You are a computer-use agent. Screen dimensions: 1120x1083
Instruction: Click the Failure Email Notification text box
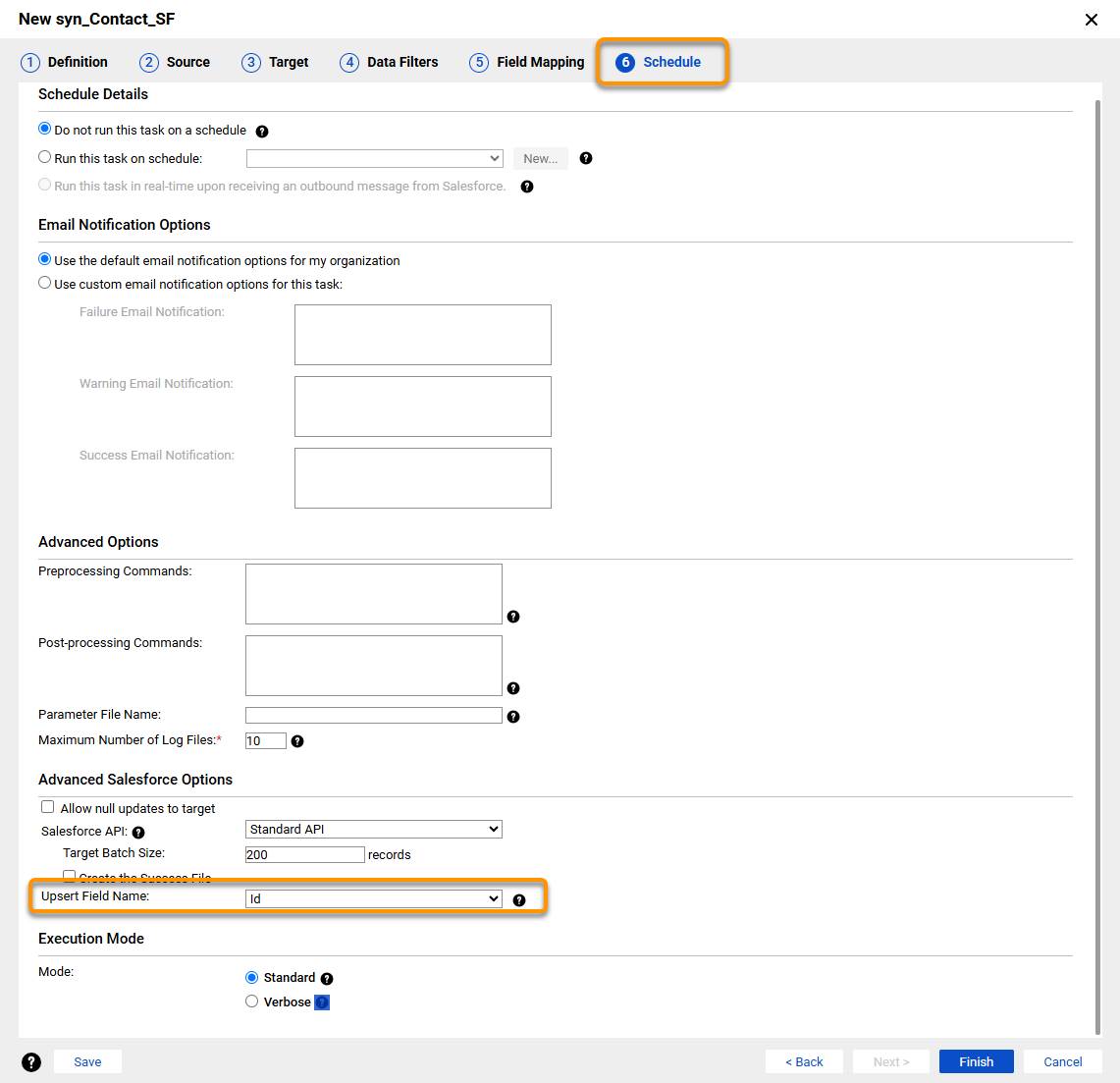click(x=423, y=335)
